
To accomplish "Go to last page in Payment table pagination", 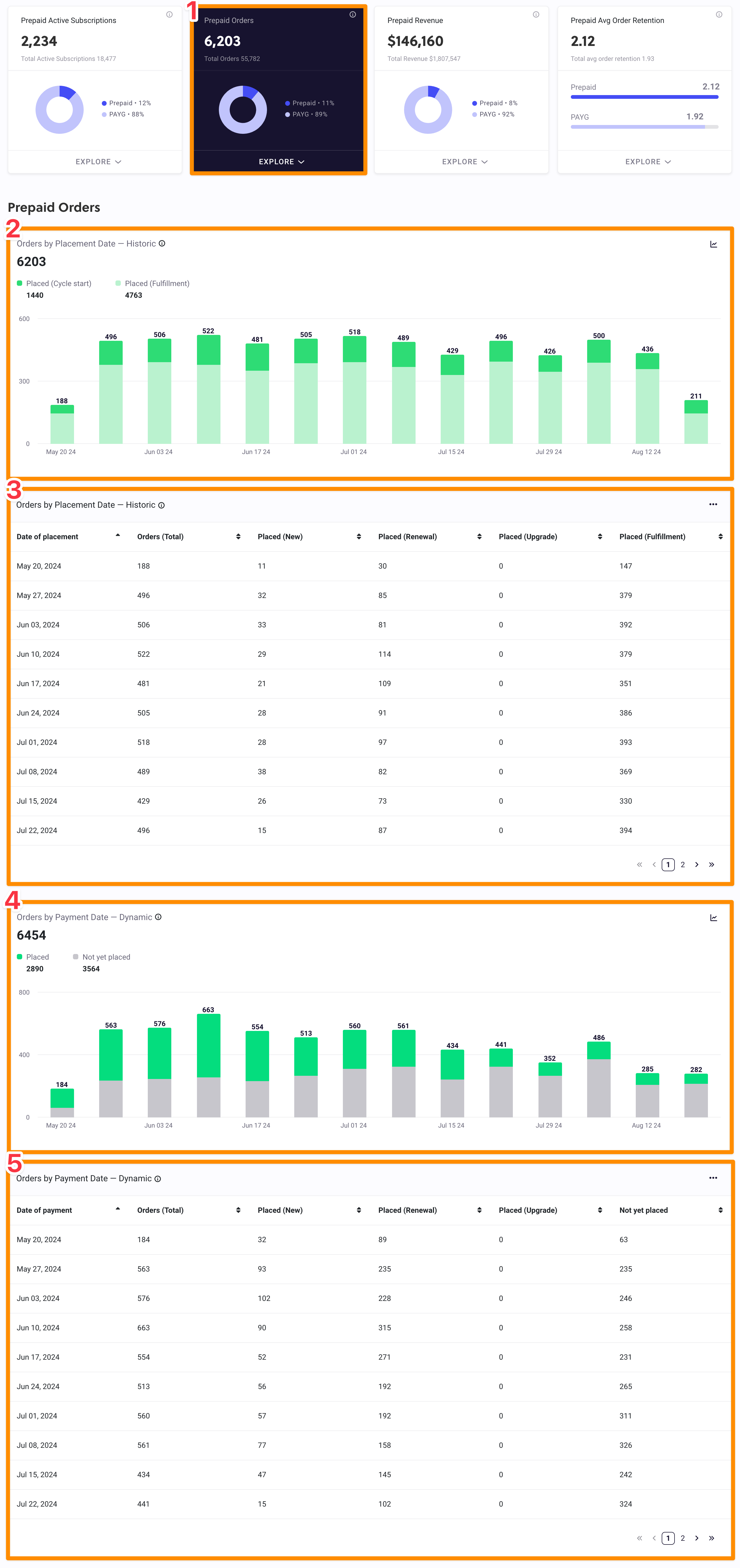I will coord(711,1538).
